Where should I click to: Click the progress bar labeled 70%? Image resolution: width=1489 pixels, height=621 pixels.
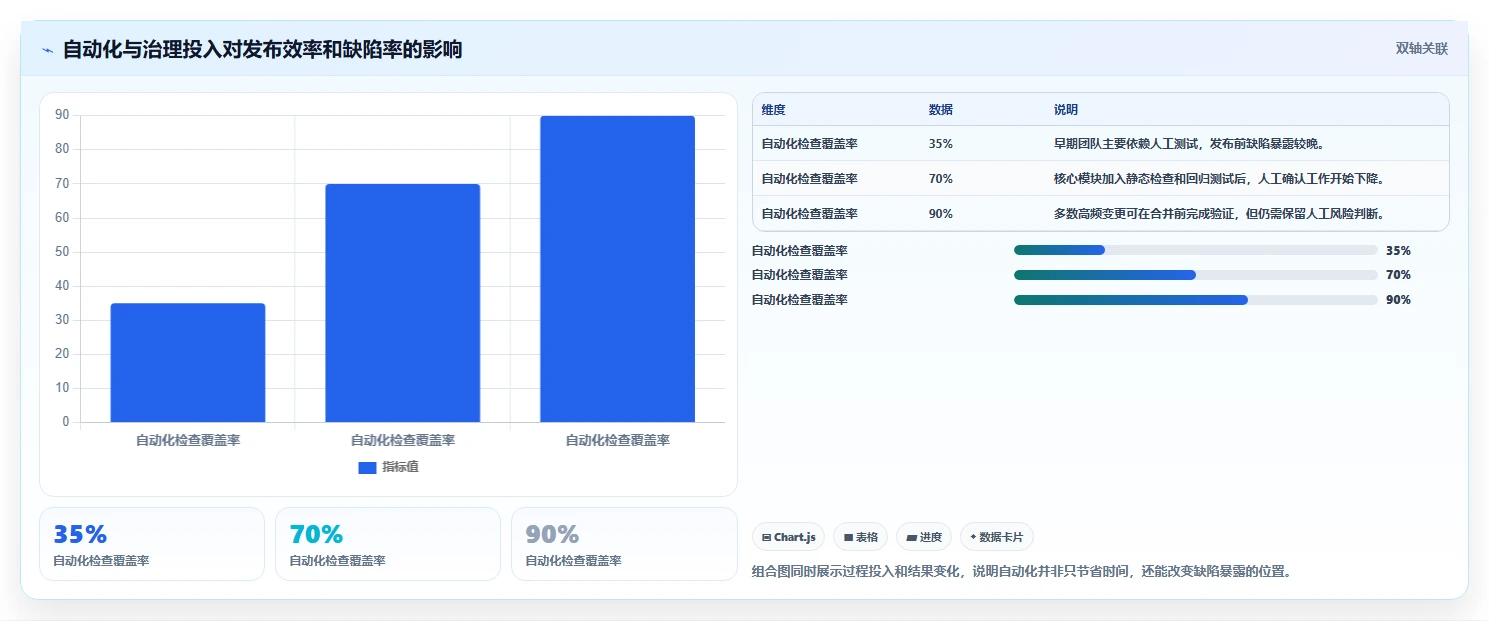point(1196,275)
